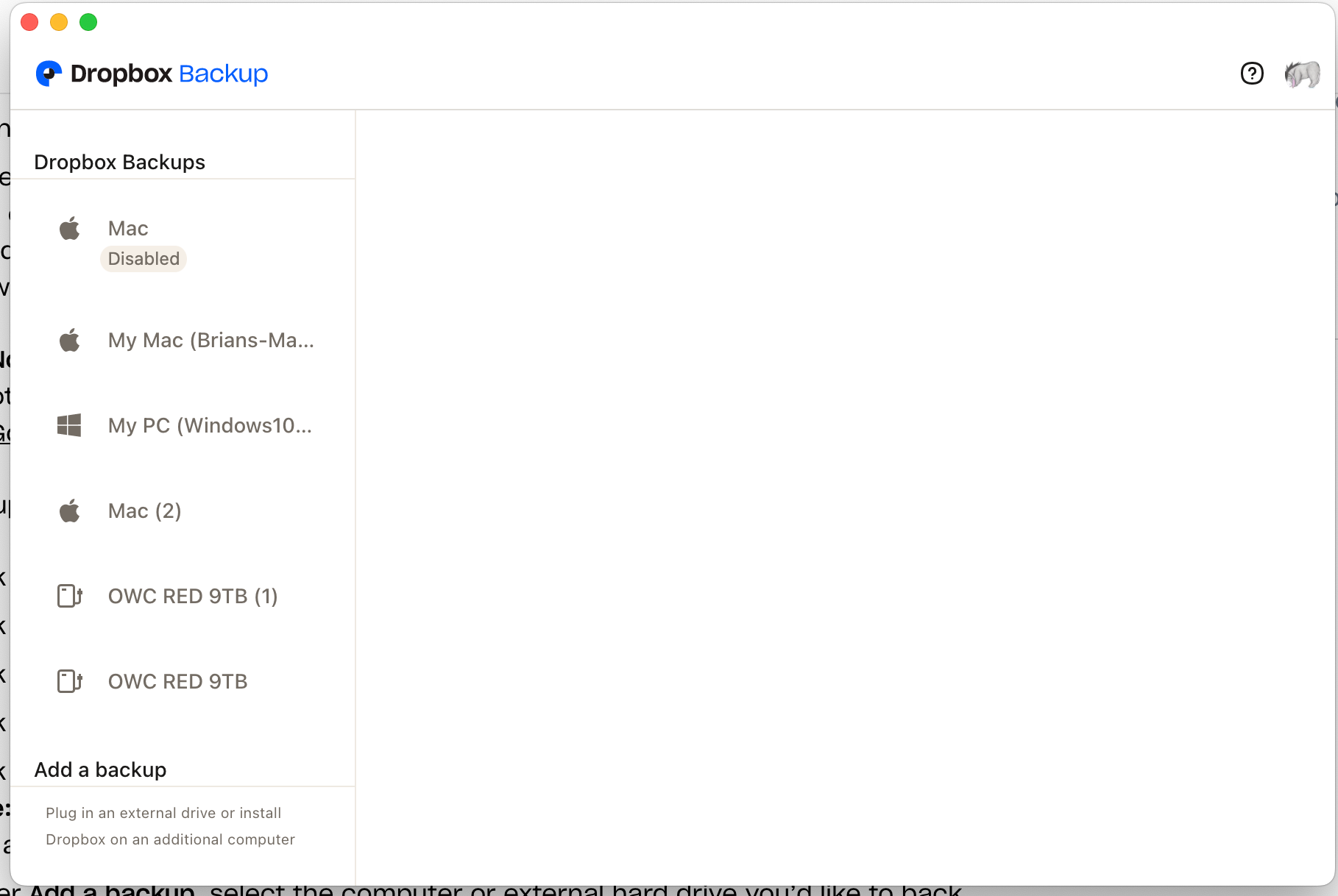Viewport: 1338px width, 896px height.
Task: Click the Dropbox Backup title text
Action: tap(169, 74)
